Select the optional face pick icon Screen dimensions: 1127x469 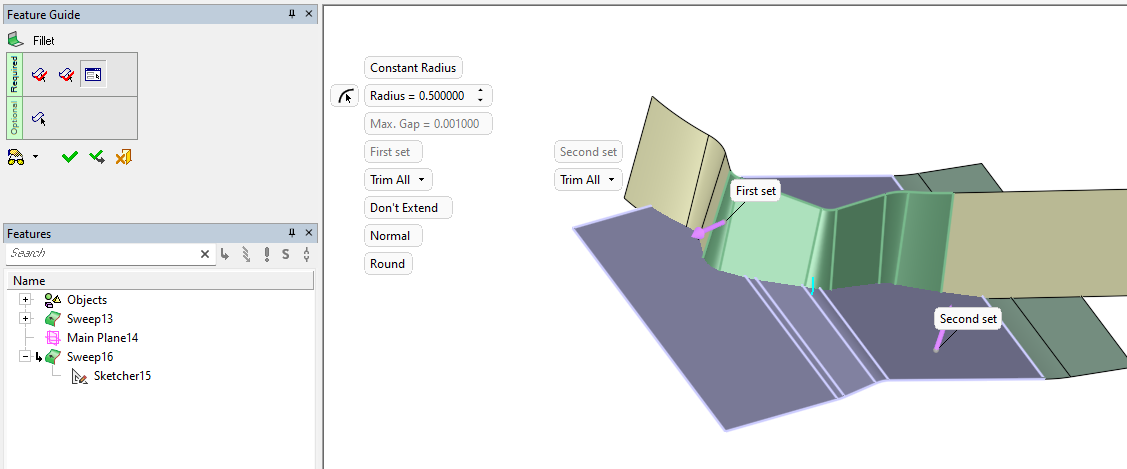tap(39, 119)
